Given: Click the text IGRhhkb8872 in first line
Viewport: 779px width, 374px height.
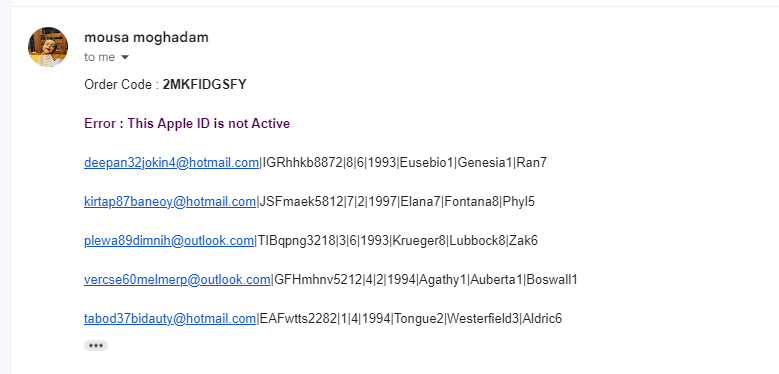Looking at the screenshot, I should pyautogui.click(x=303, y=162).
